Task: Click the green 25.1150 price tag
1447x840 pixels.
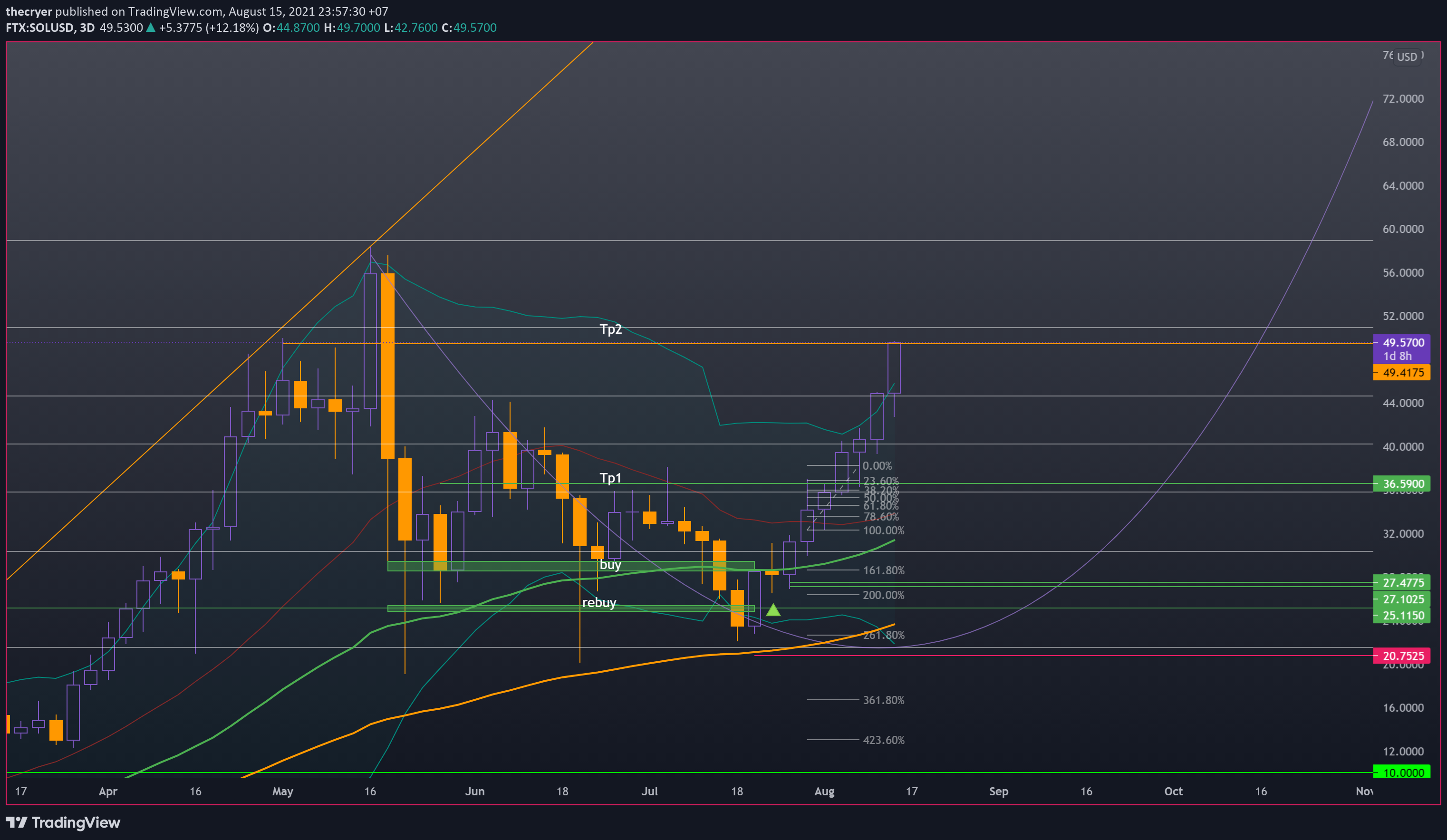Action: coord(1401,616)
